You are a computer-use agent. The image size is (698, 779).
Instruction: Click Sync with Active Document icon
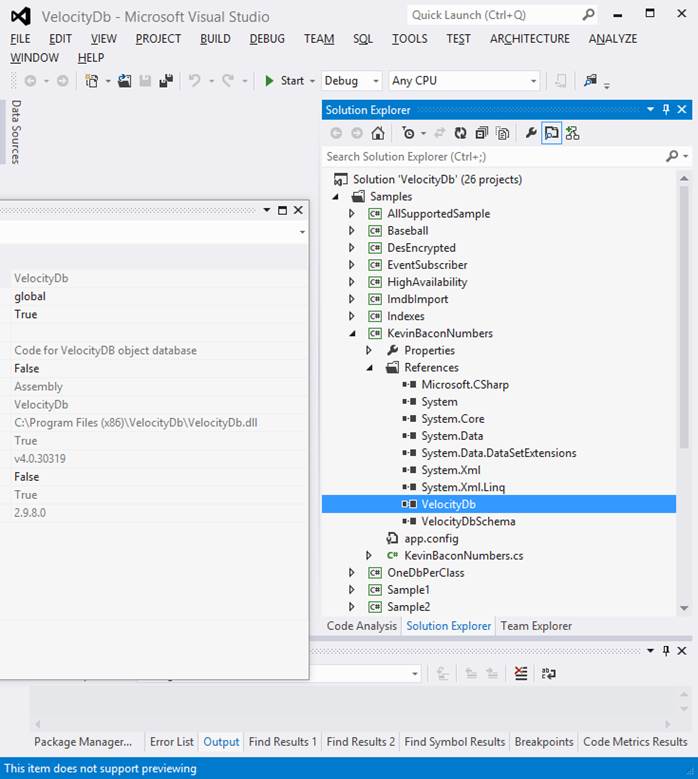440,133
